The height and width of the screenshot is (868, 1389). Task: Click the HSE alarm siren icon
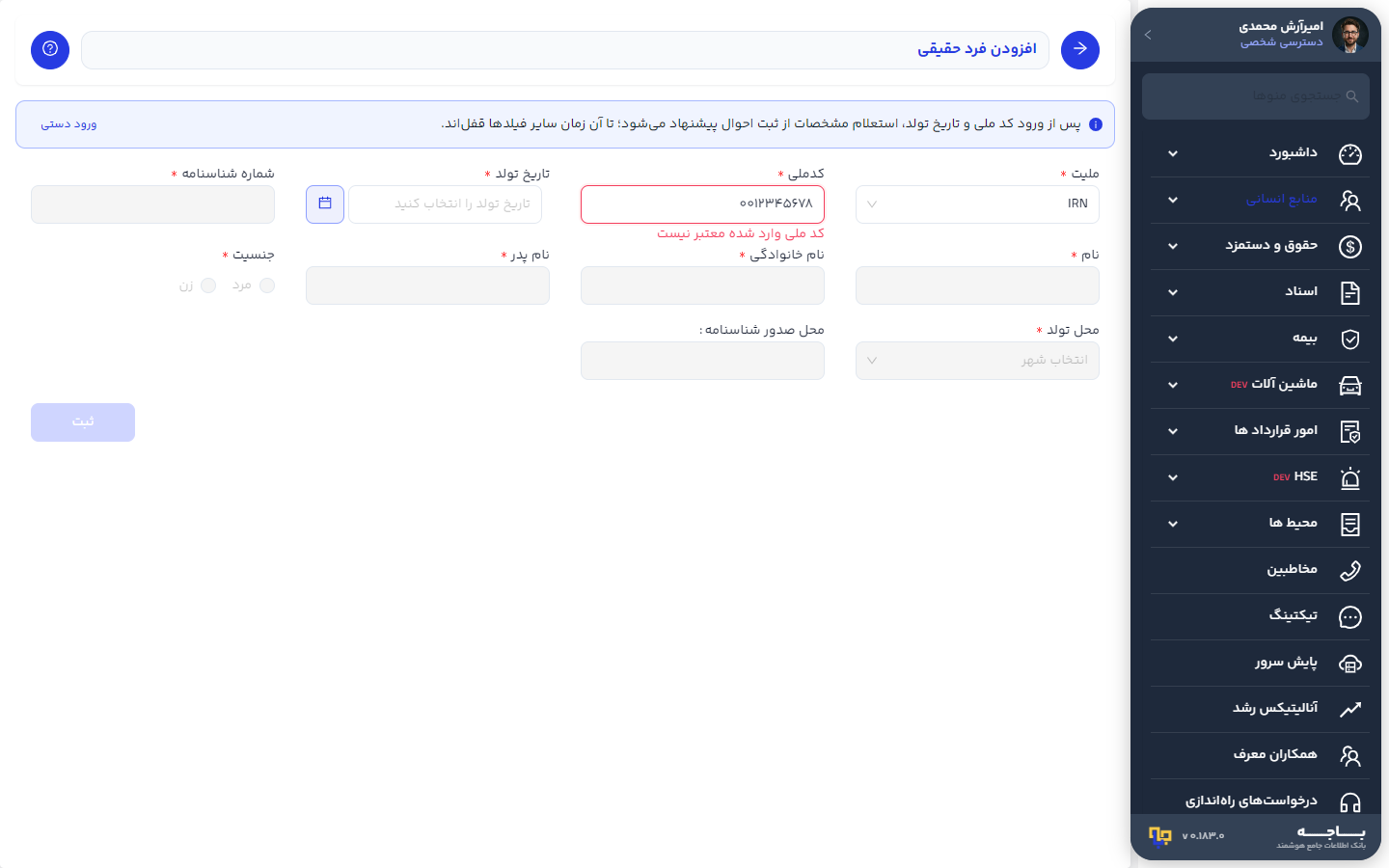[1350, 478]
